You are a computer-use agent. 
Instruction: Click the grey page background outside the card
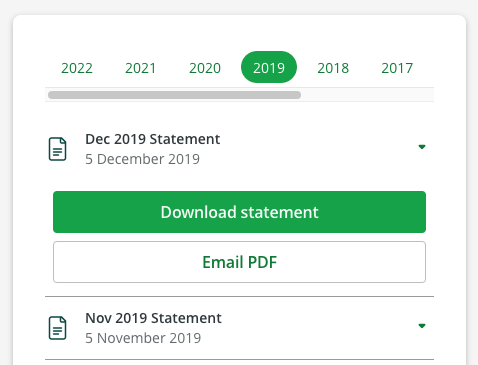(239, 7)
